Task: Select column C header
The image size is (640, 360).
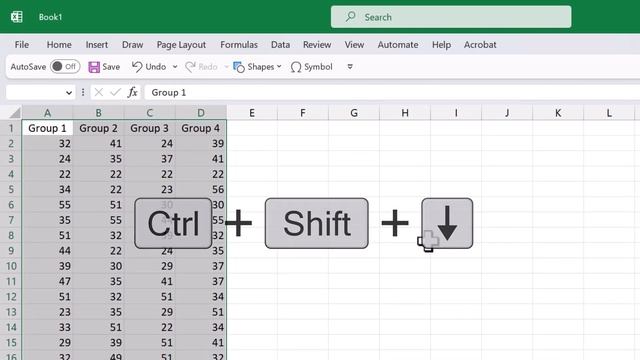Action: [x=150, y=113]
